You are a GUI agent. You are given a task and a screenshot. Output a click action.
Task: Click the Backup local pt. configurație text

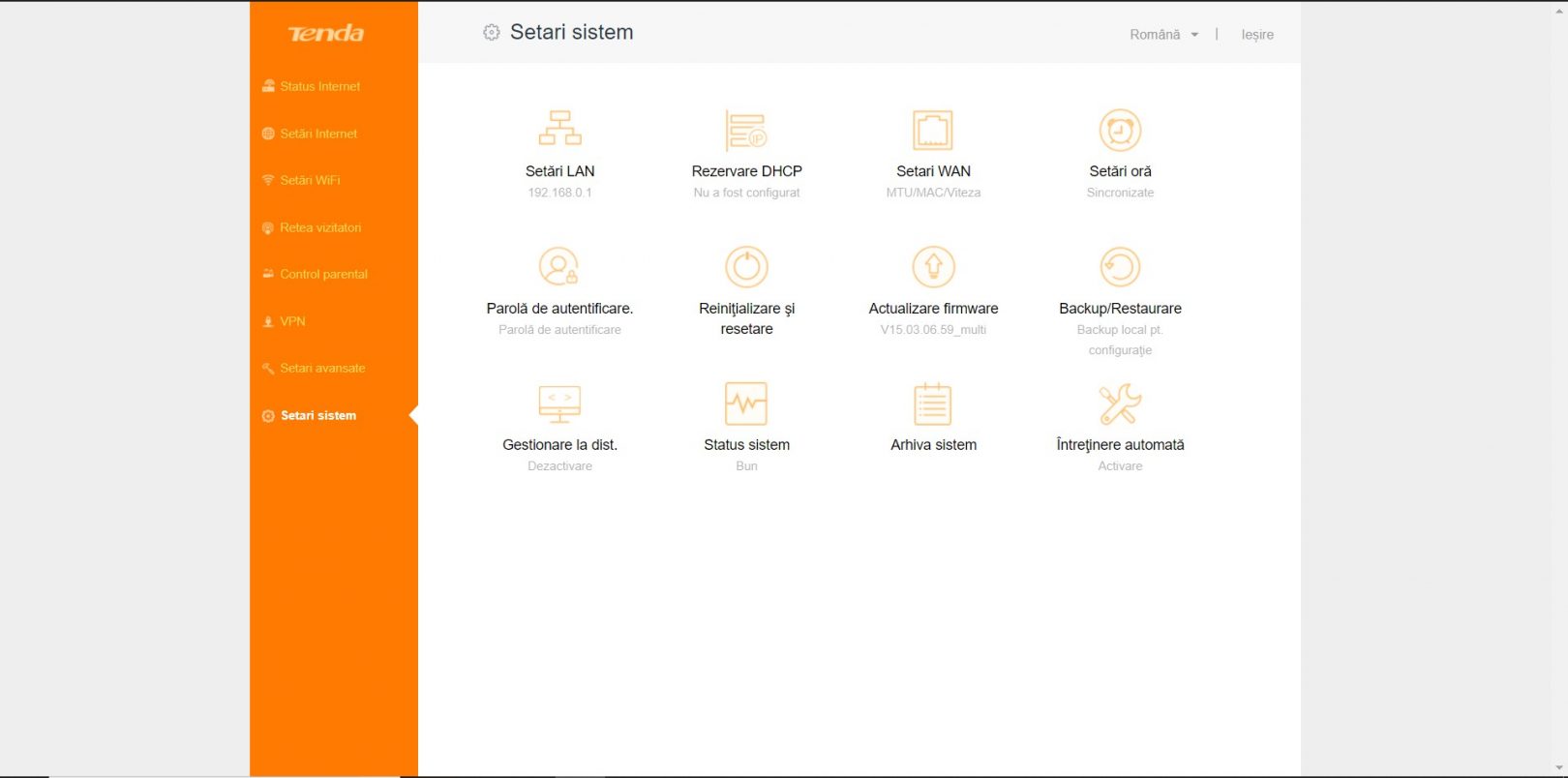coord(1120,340)
